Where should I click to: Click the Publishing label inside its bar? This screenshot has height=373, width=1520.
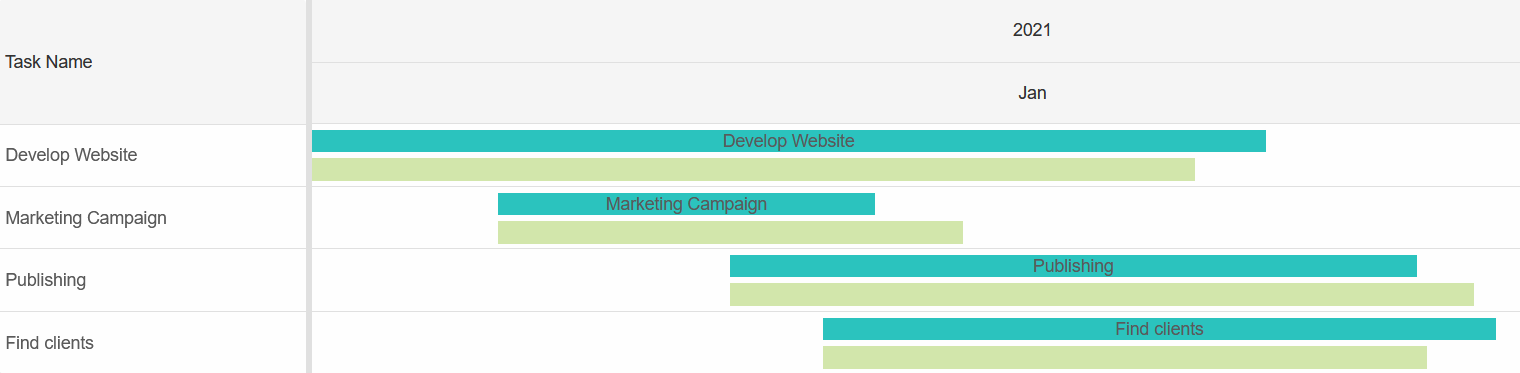point(1073,266)
